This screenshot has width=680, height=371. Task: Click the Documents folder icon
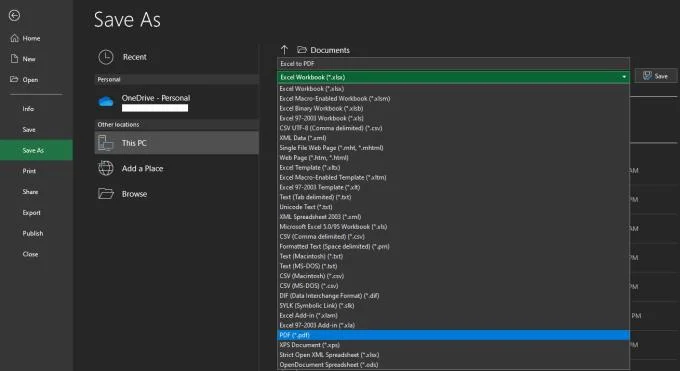302,50
